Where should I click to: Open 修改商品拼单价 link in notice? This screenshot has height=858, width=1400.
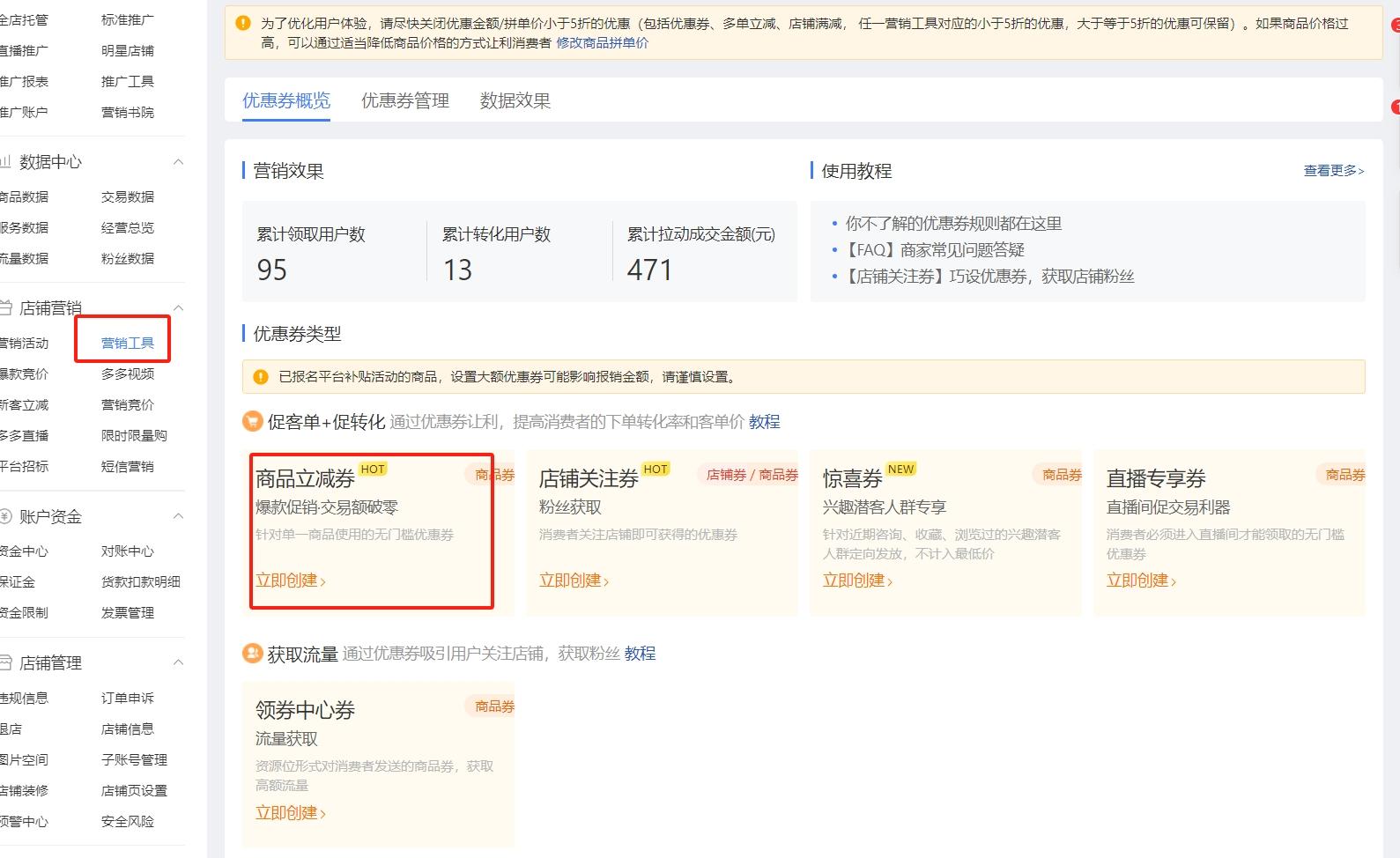[603, 42]
